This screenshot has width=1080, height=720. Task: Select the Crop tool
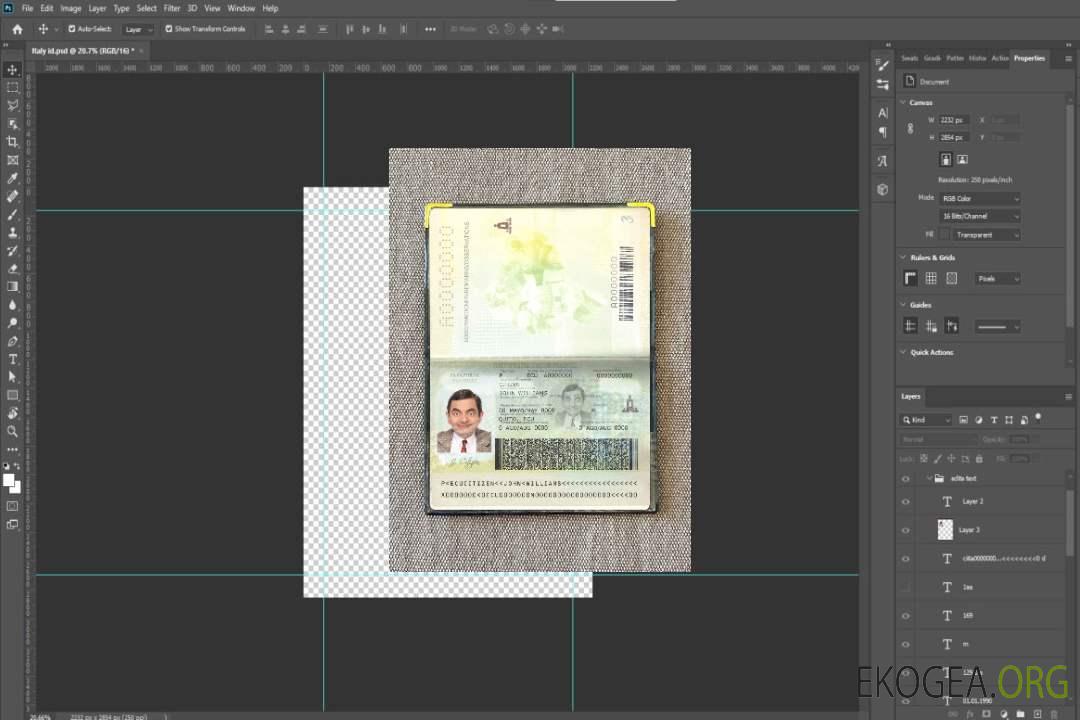tap(13, 142)
